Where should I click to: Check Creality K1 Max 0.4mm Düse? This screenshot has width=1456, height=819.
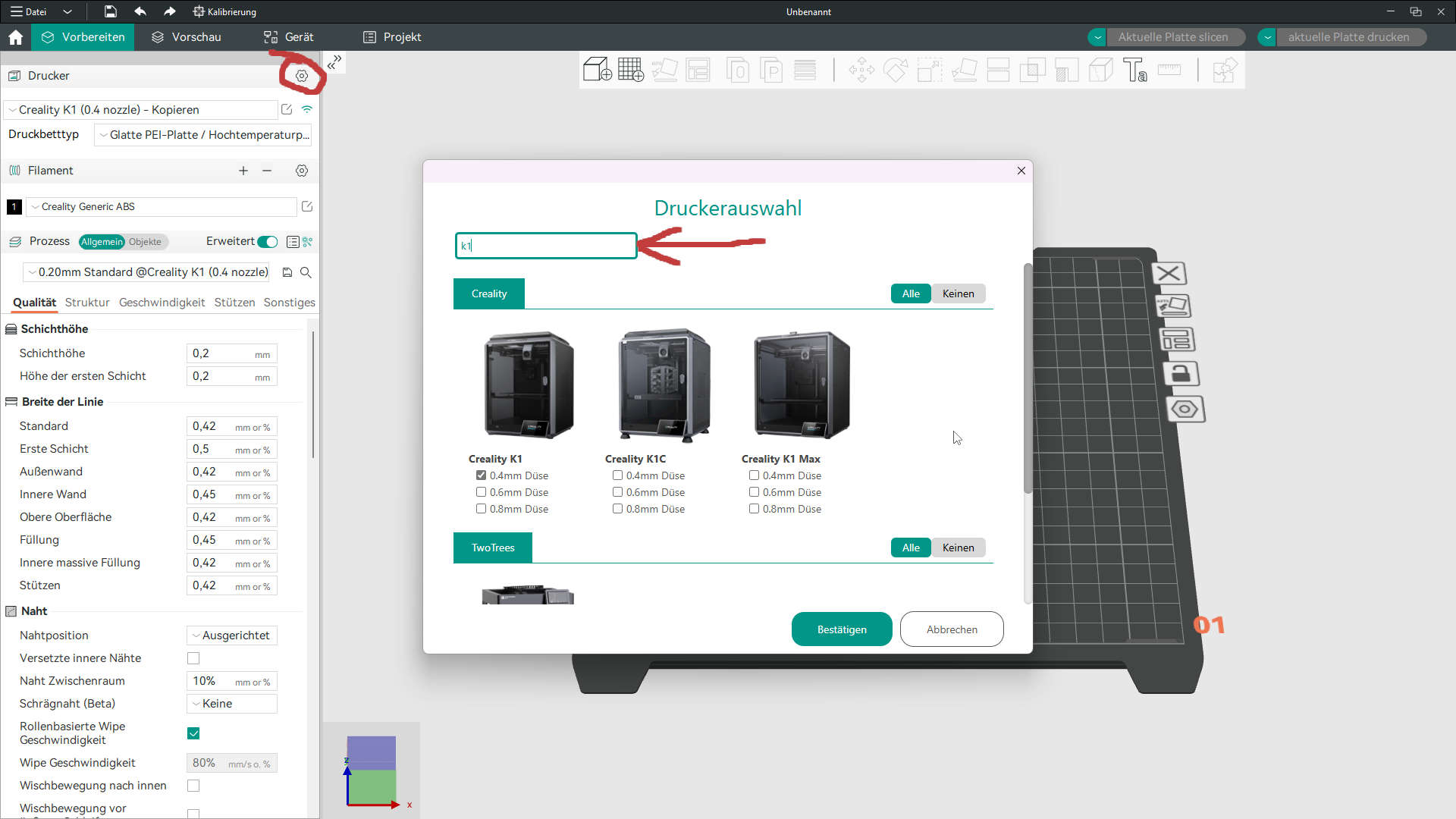point(754,475)
